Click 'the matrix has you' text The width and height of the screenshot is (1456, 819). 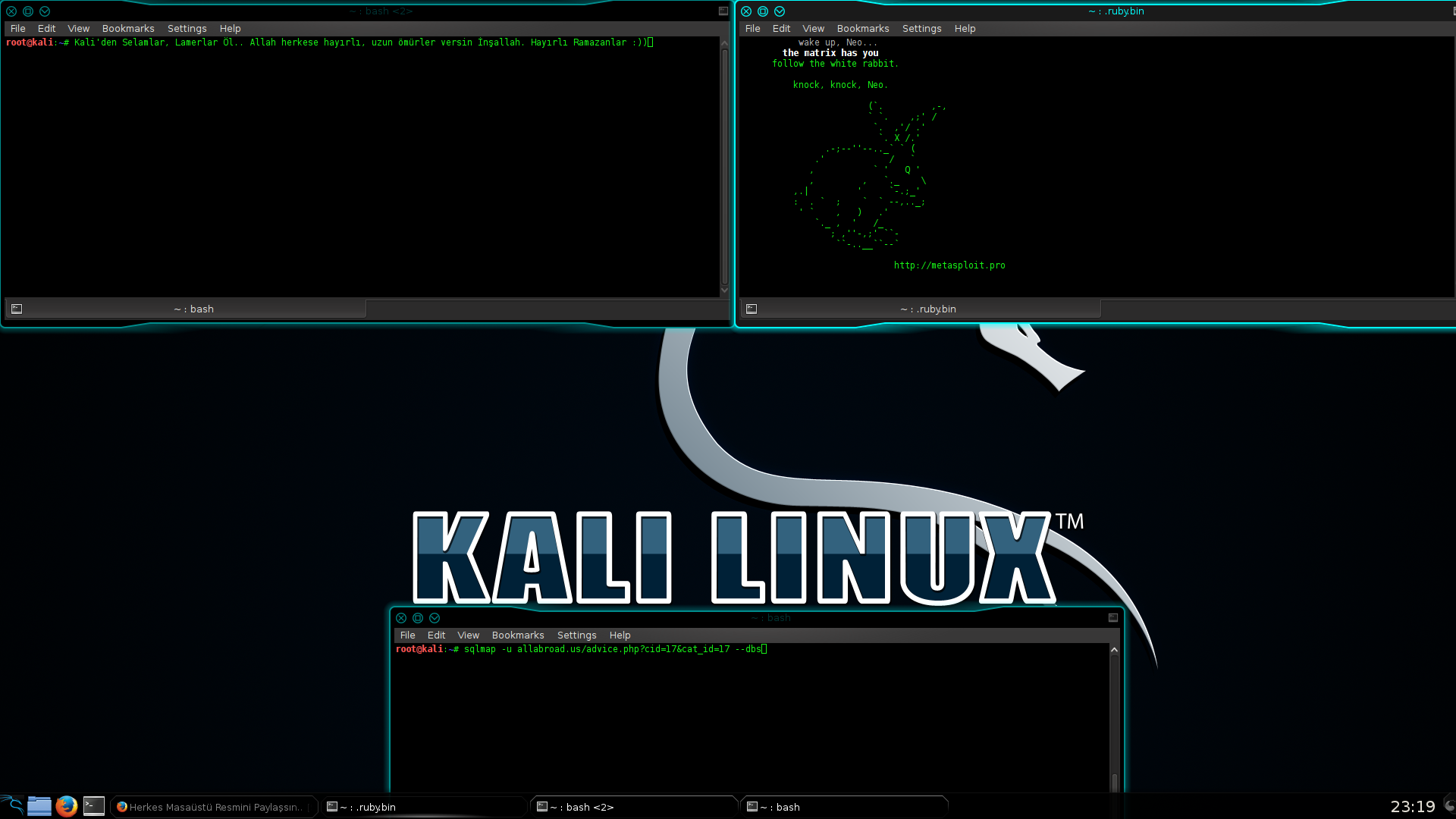(x=830, y=53)
